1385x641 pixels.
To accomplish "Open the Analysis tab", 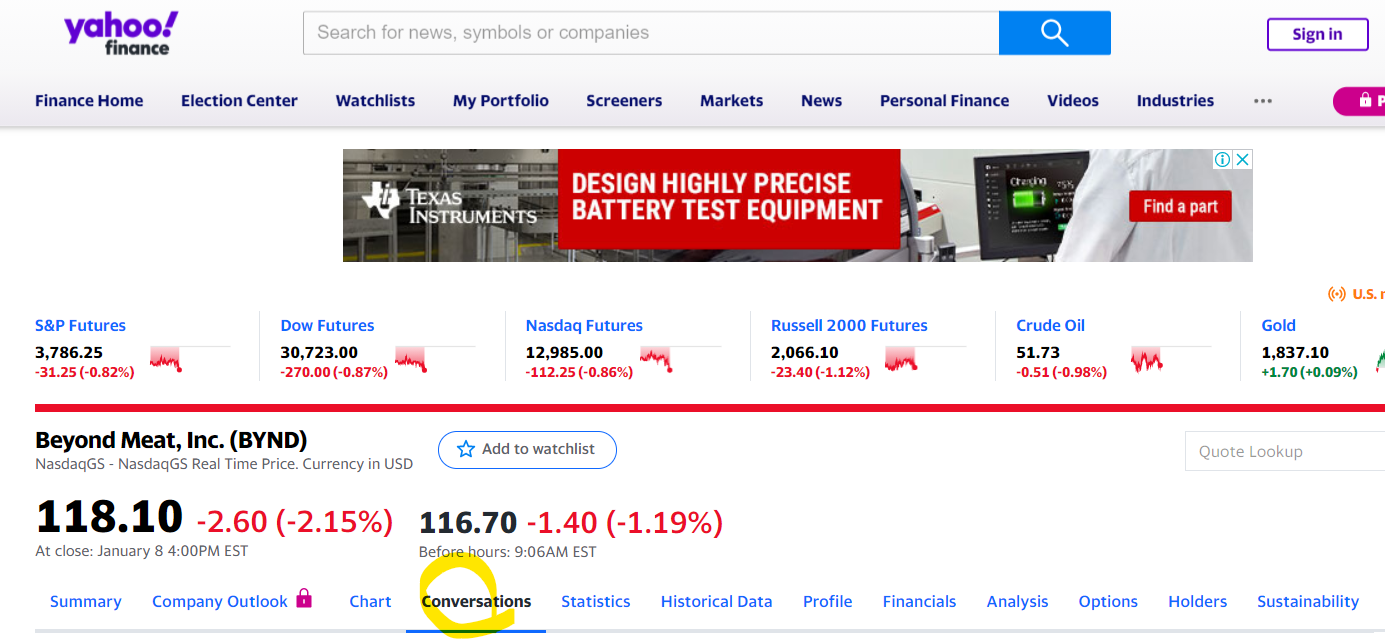I will pyautogui.click(x=1018, y=601).
